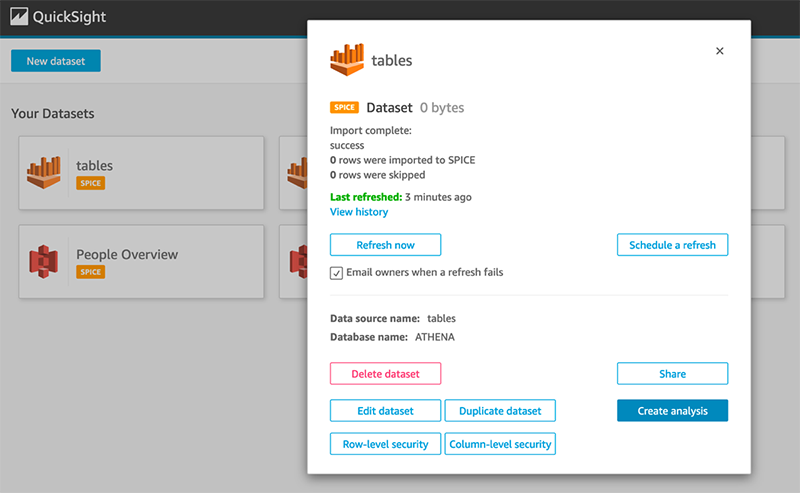
Task: Click 0 rows were skipped text
Action: 378,175
